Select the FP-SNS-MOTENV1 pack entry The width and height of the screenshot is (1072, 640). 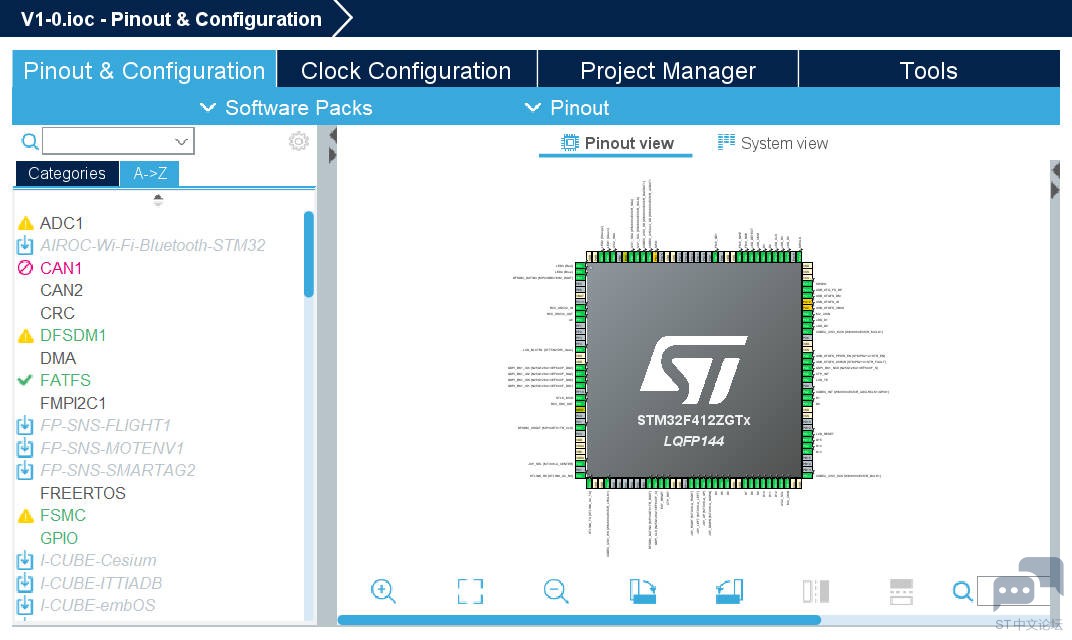pos(112,448)
